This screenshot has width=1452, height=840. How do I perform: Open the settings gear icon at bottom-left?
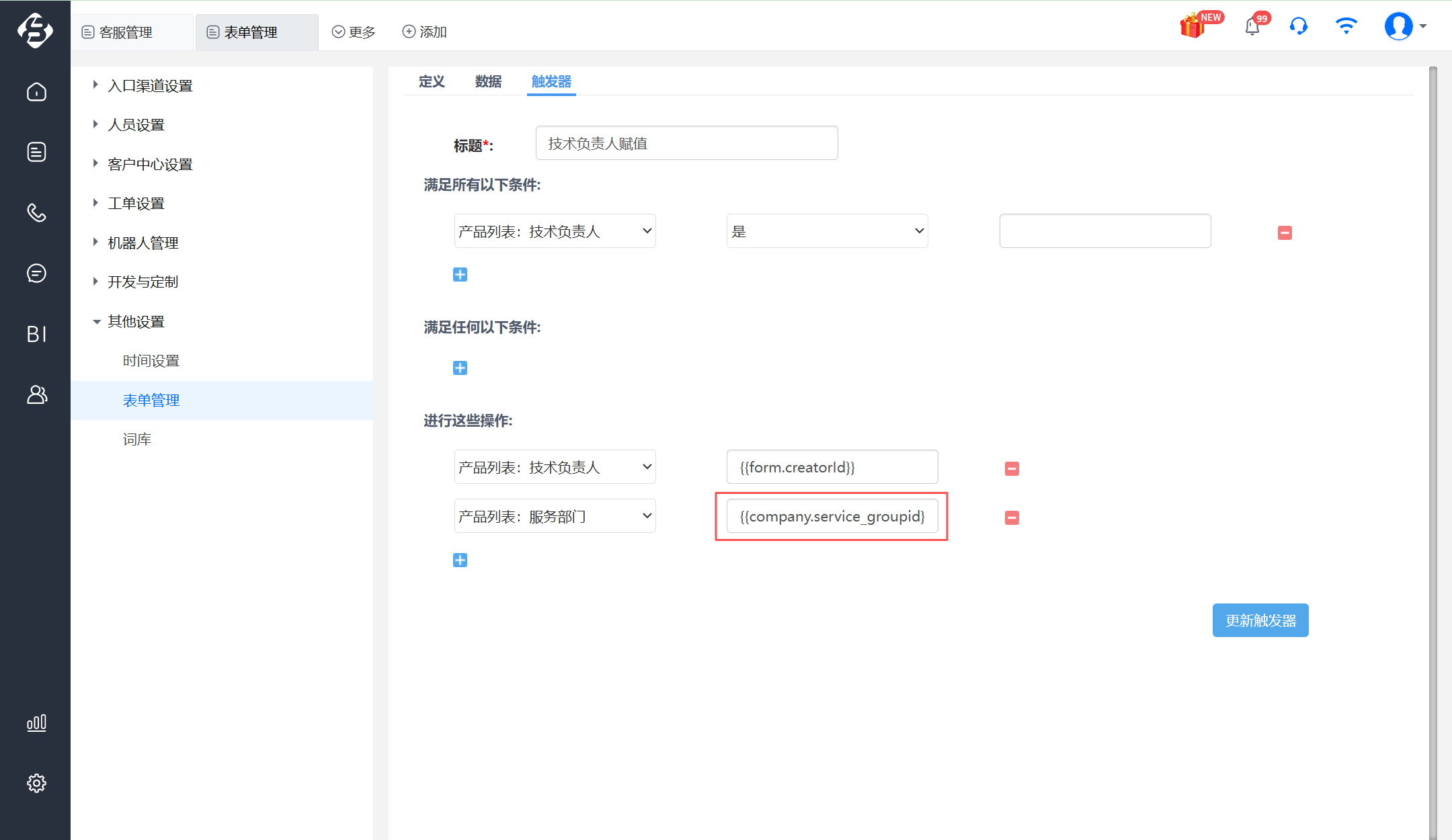tap(36, 783)
